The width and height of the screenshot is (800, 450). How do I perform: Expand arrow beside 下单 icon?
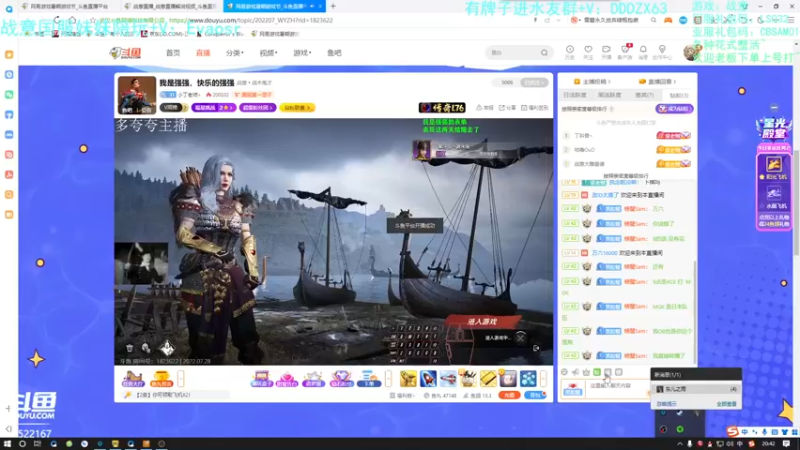[389, 379]
